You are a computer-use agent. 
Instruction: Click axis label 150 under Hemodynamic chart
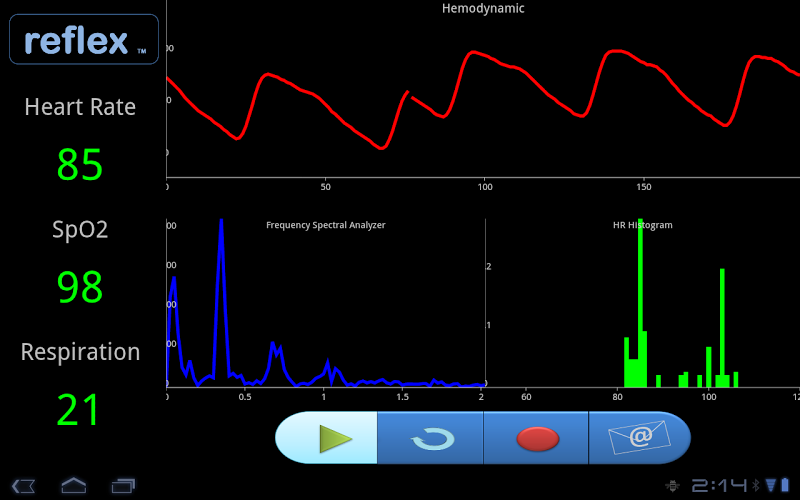(644, 187)
